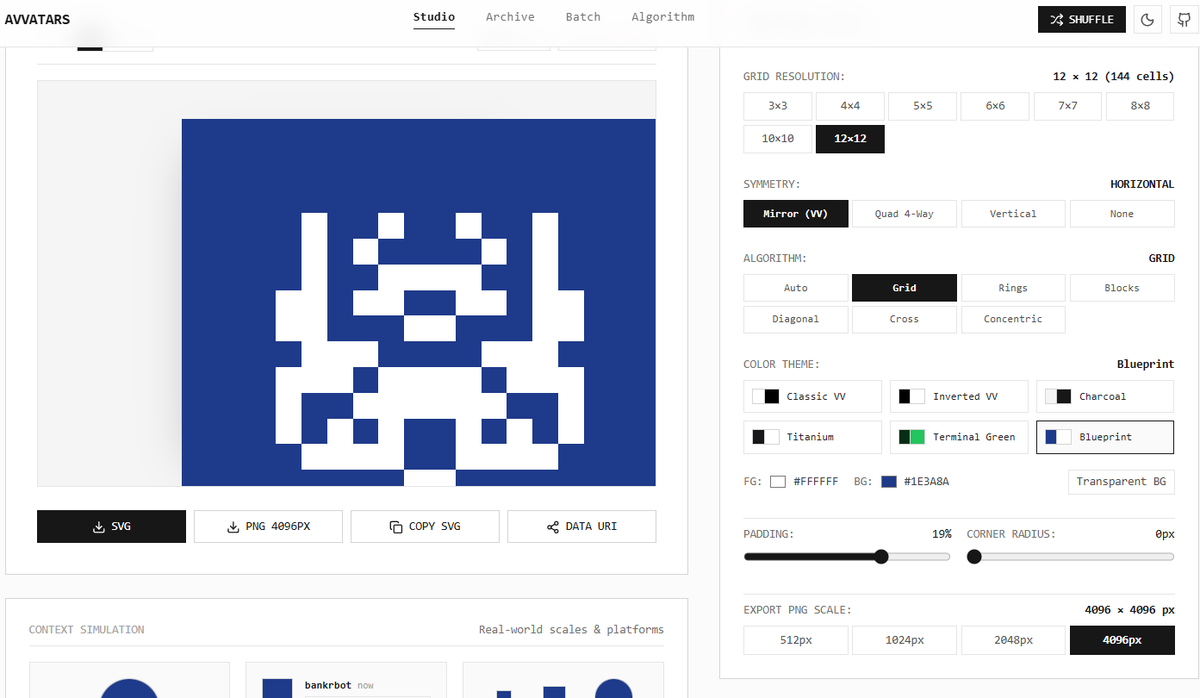Change grid resolution to 10×10
This screenshot has width=1200, height=698.
click(778, 139)
